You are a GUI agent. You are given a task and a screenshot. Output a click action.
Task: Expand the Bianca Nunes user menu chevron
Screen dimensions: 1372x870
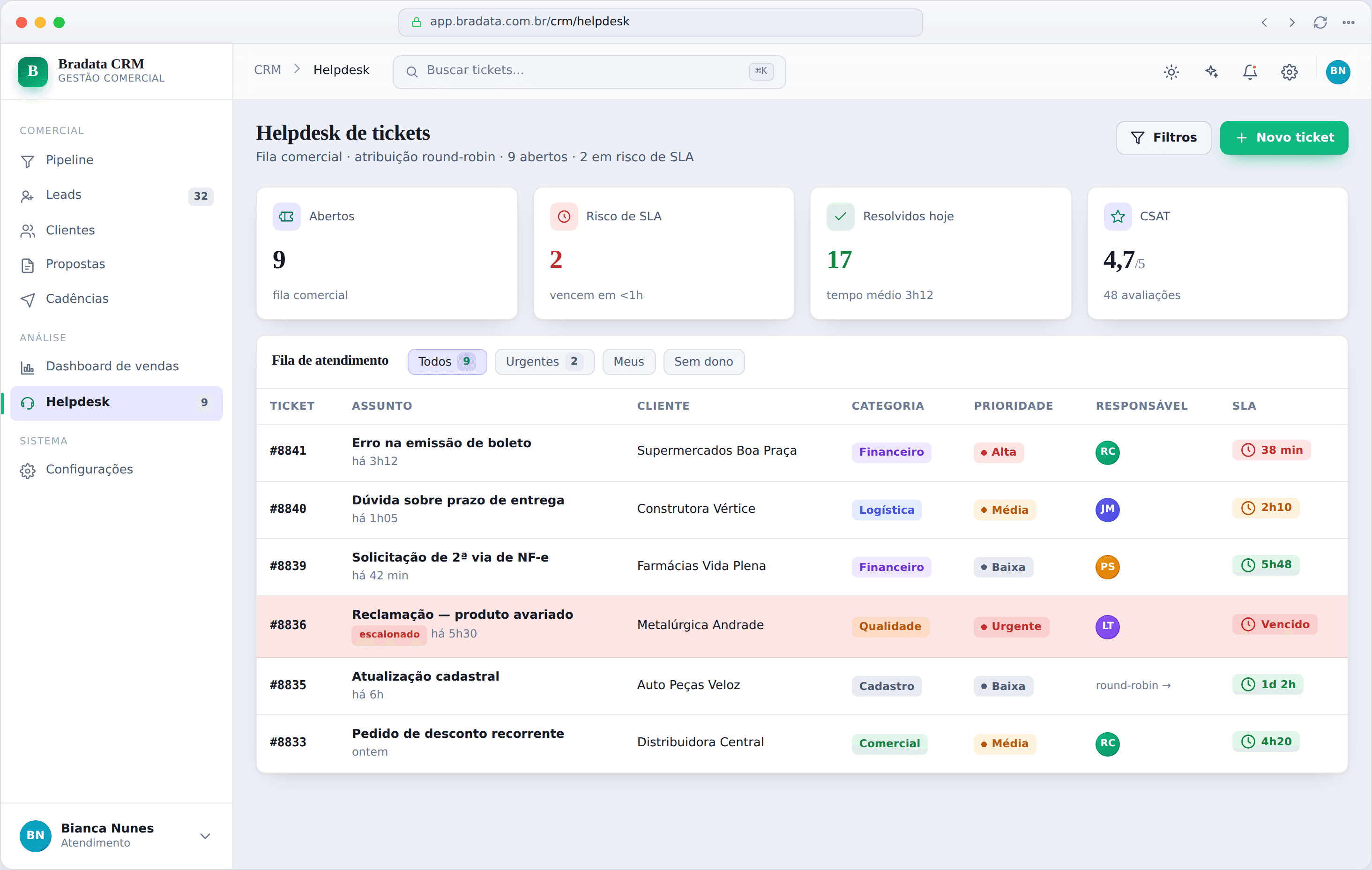[x=205, y=836]
